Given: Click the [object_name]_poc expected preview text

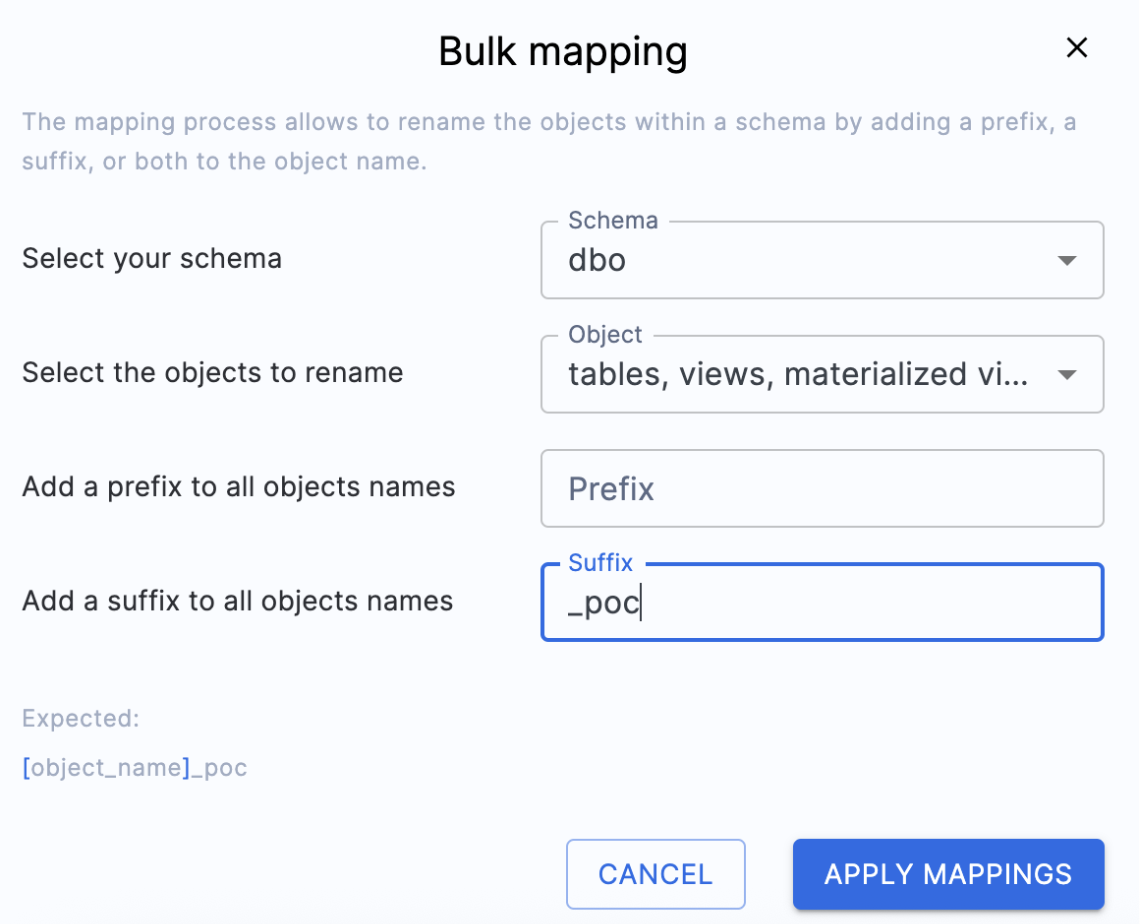Looking at the screenshot, I should pos(134,768).
